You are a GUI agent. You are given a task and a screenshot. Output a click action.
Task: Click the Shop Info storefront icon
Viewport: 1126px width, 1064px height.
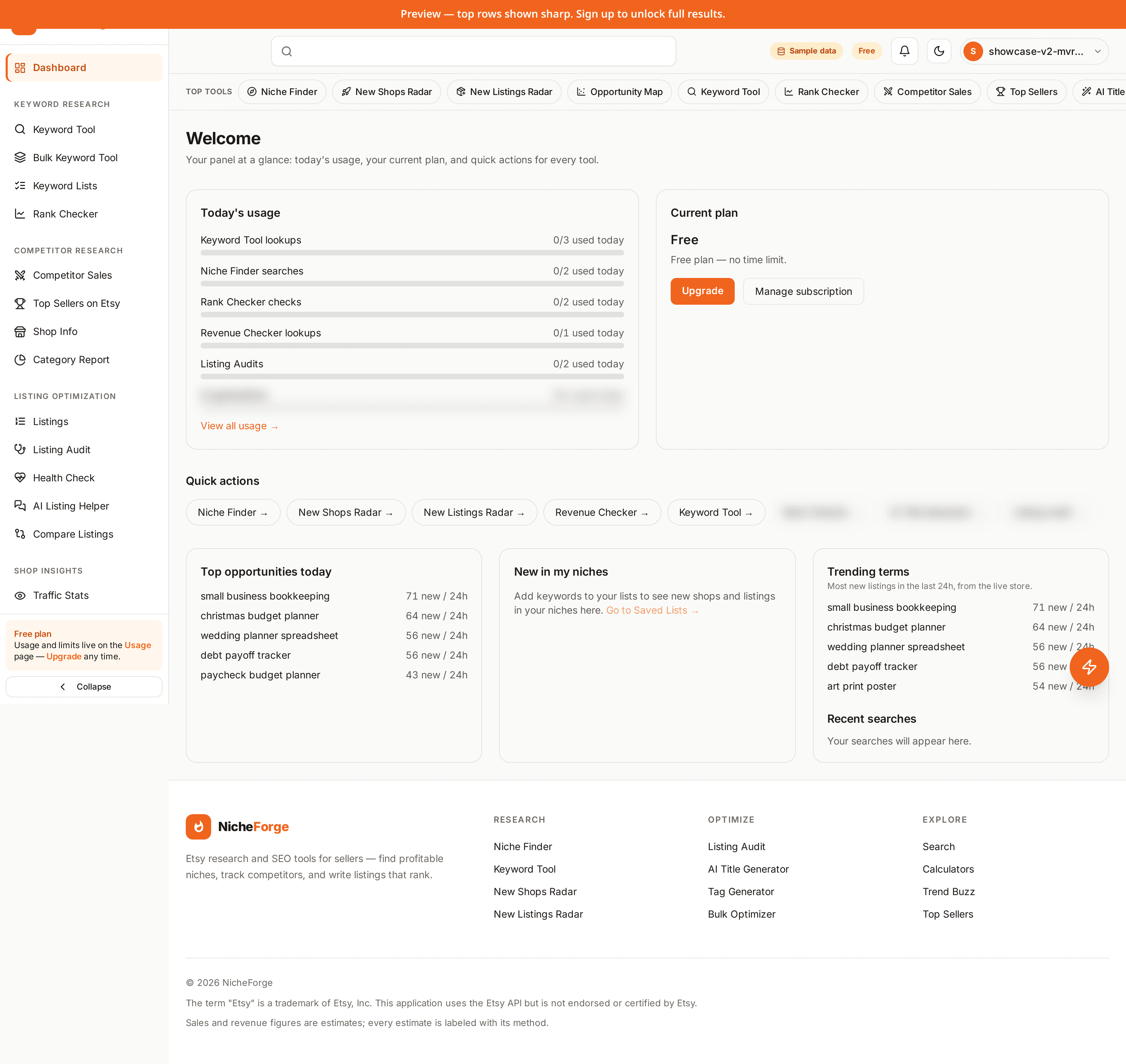tap(20, 332)
